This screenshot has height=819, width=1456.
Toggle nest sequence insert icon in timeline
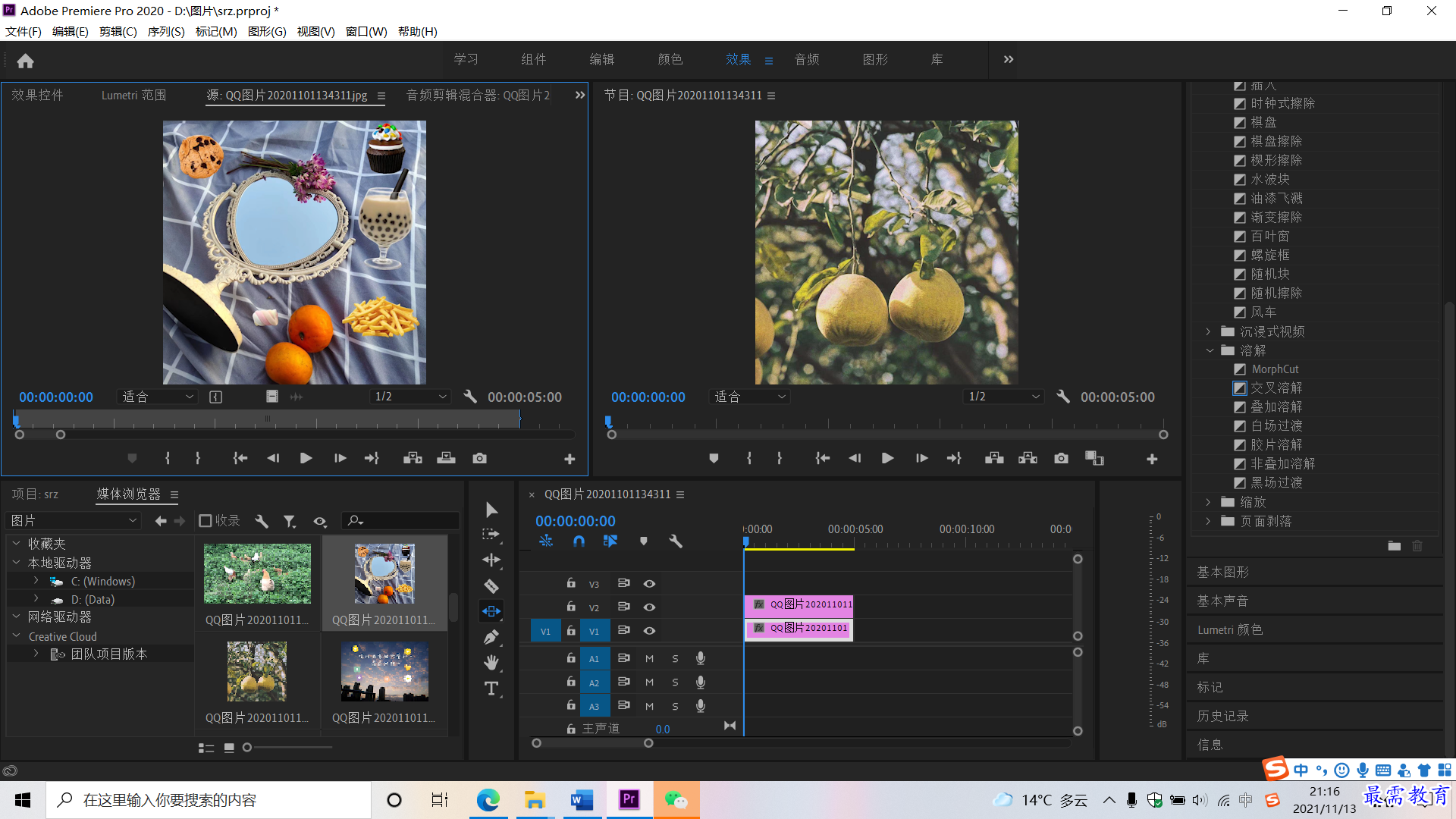click(545, 541)
